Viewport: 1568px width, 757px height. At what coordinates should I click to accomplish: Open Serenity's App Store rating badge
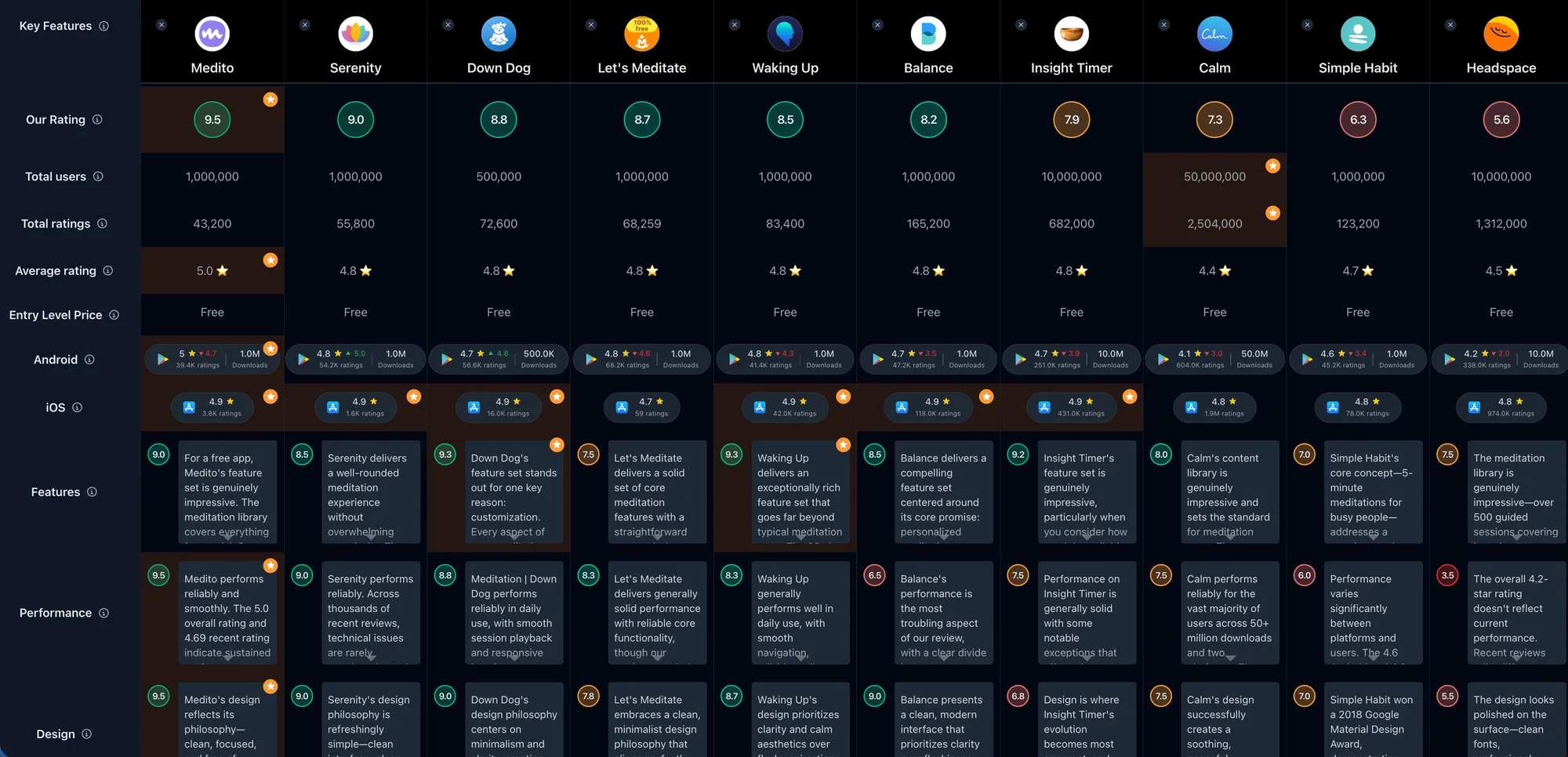click(355, 407)
